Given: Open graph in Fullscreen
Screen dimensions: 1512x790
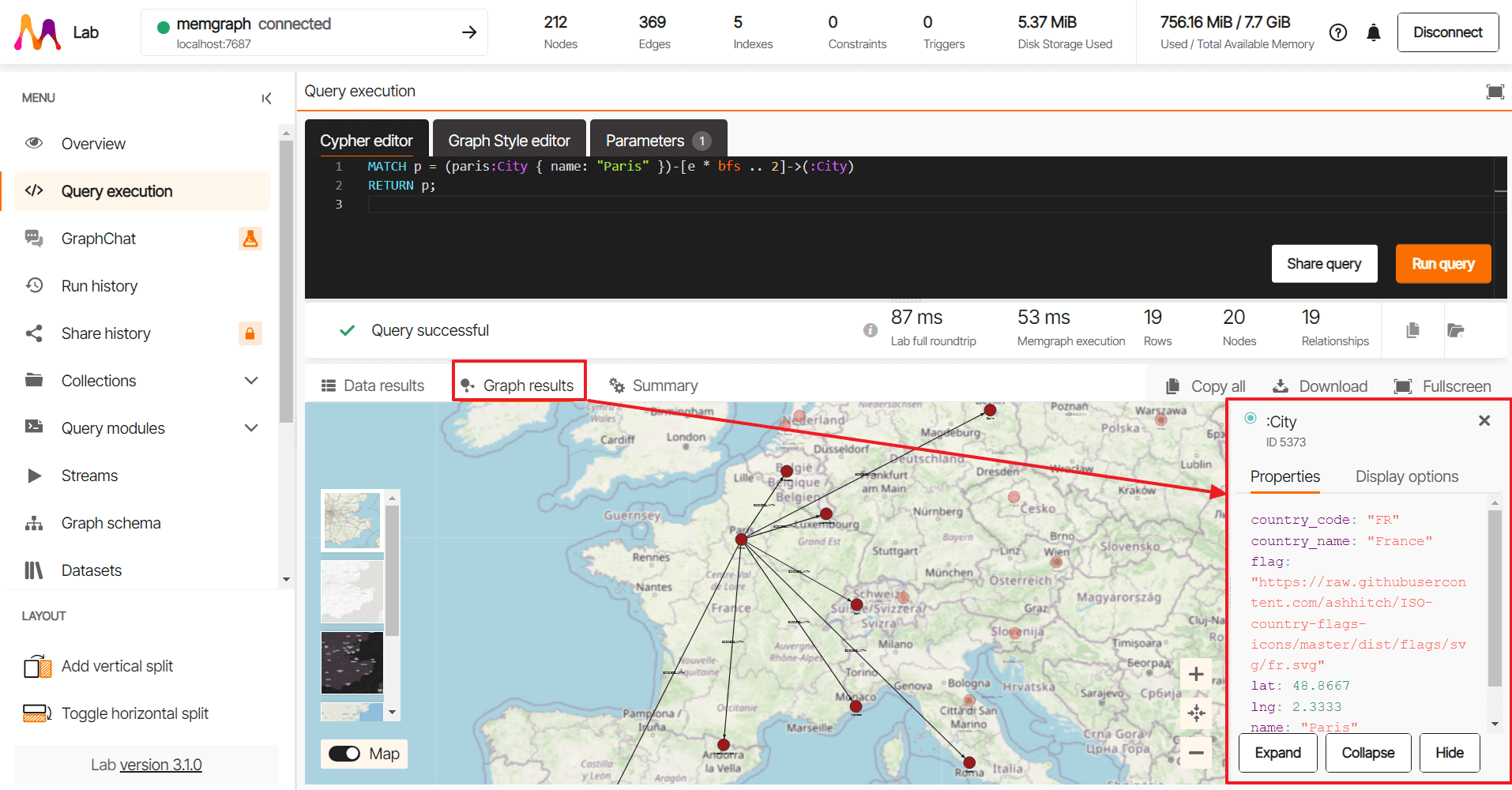Looking at the screenshot, I should (1442, 386).
